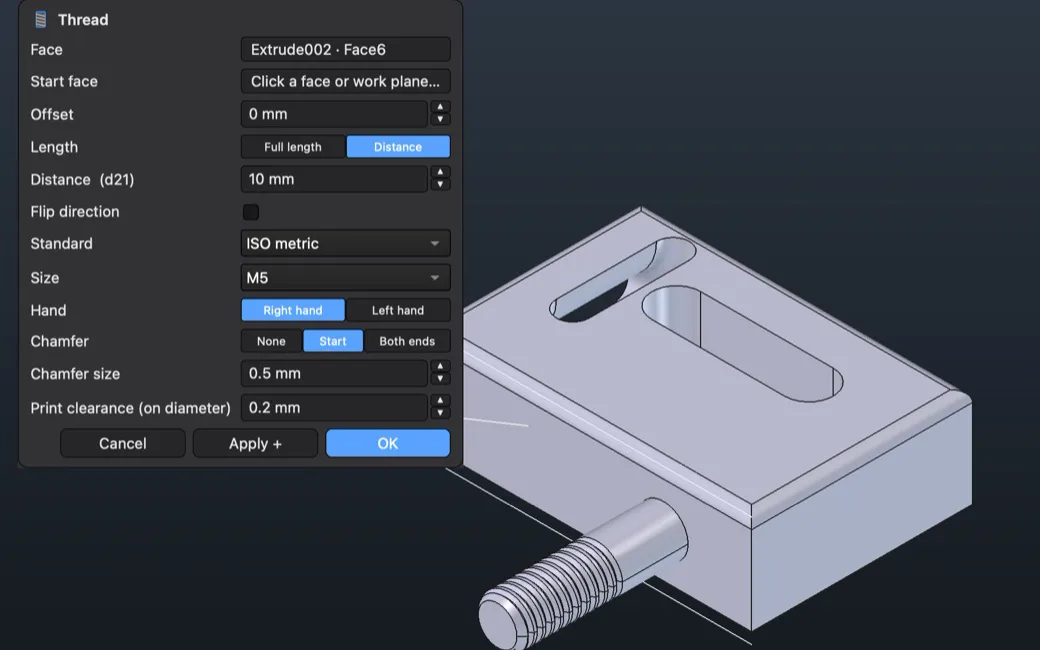This screenshot has height=650, width=1040.
Task: Increase Print clearance with up arrow
Action: click(x=440, y=401)
